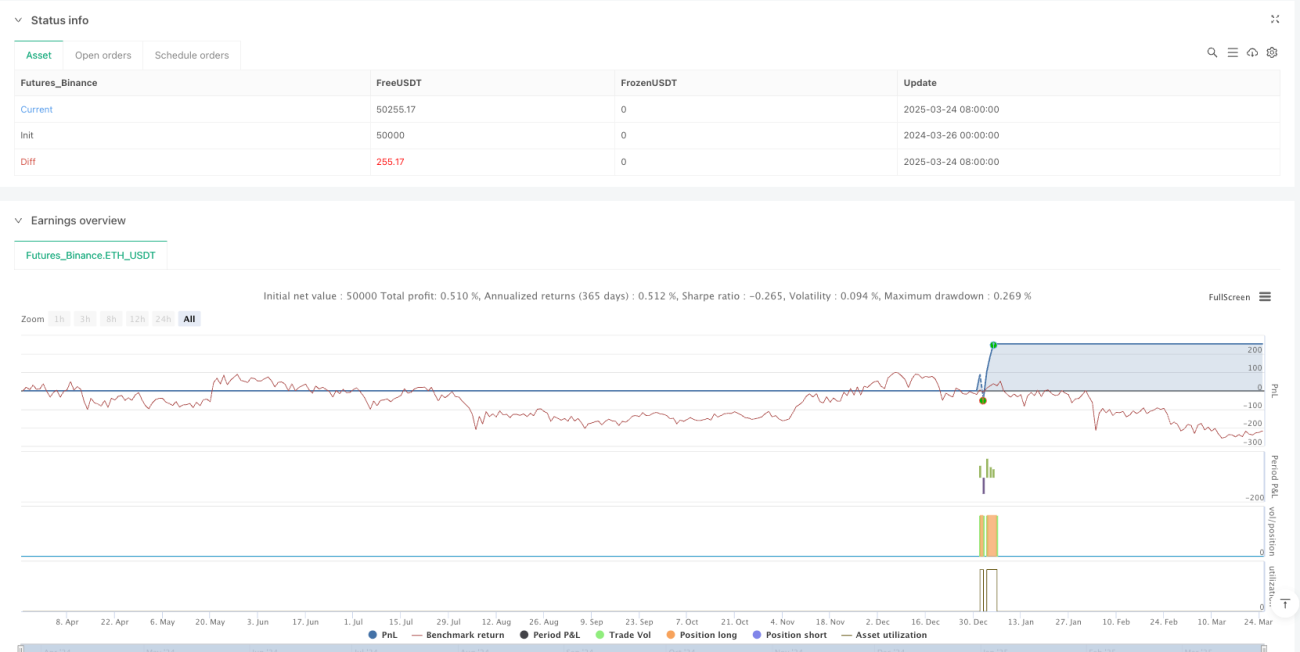
Task: Click the floating scroll-to-top button at bottom right
Action: pyautogui.click(x=1286, y=605)
